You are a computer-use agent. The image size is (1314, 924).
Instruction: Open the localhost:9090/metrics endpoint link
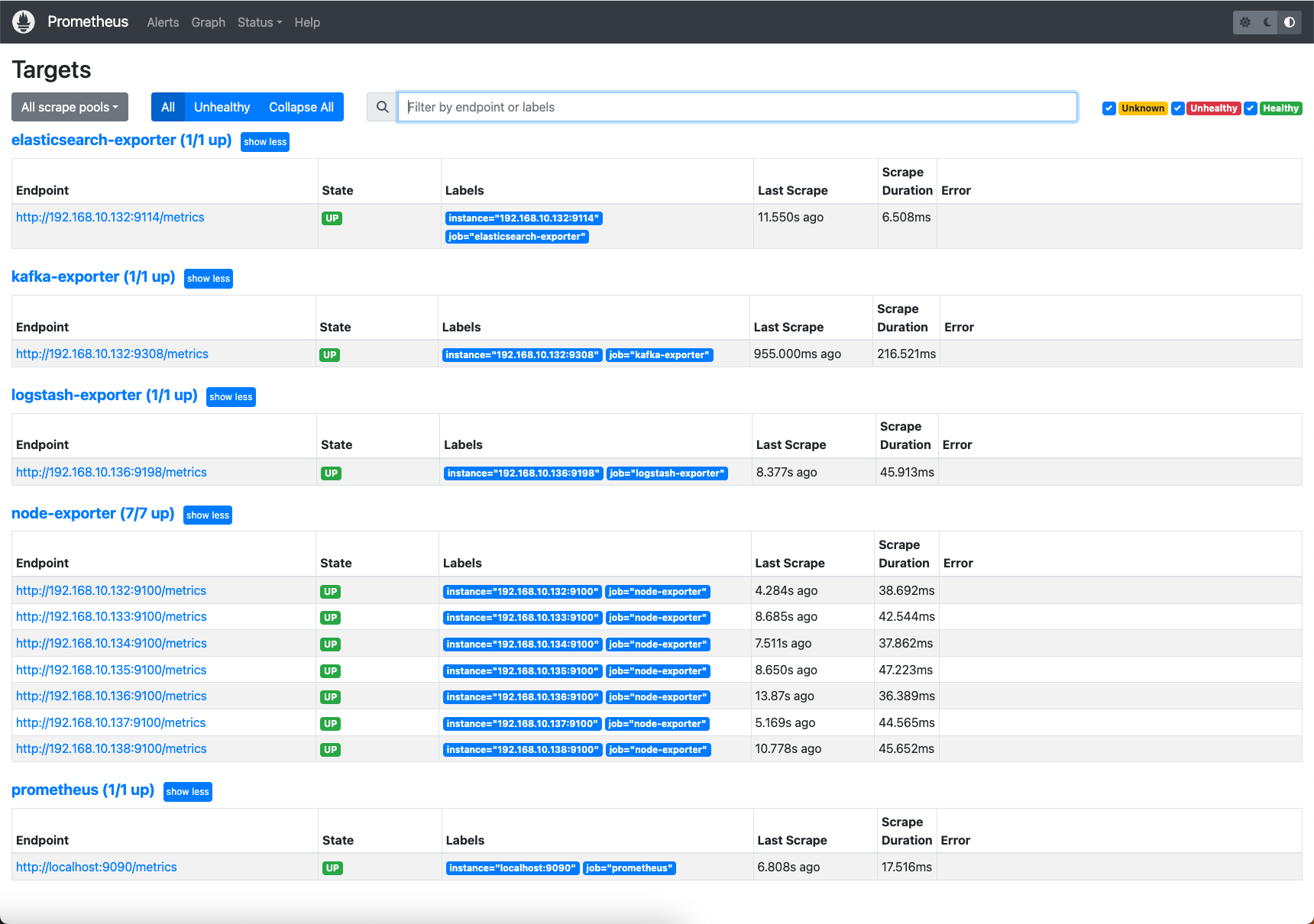click(96, 867)
